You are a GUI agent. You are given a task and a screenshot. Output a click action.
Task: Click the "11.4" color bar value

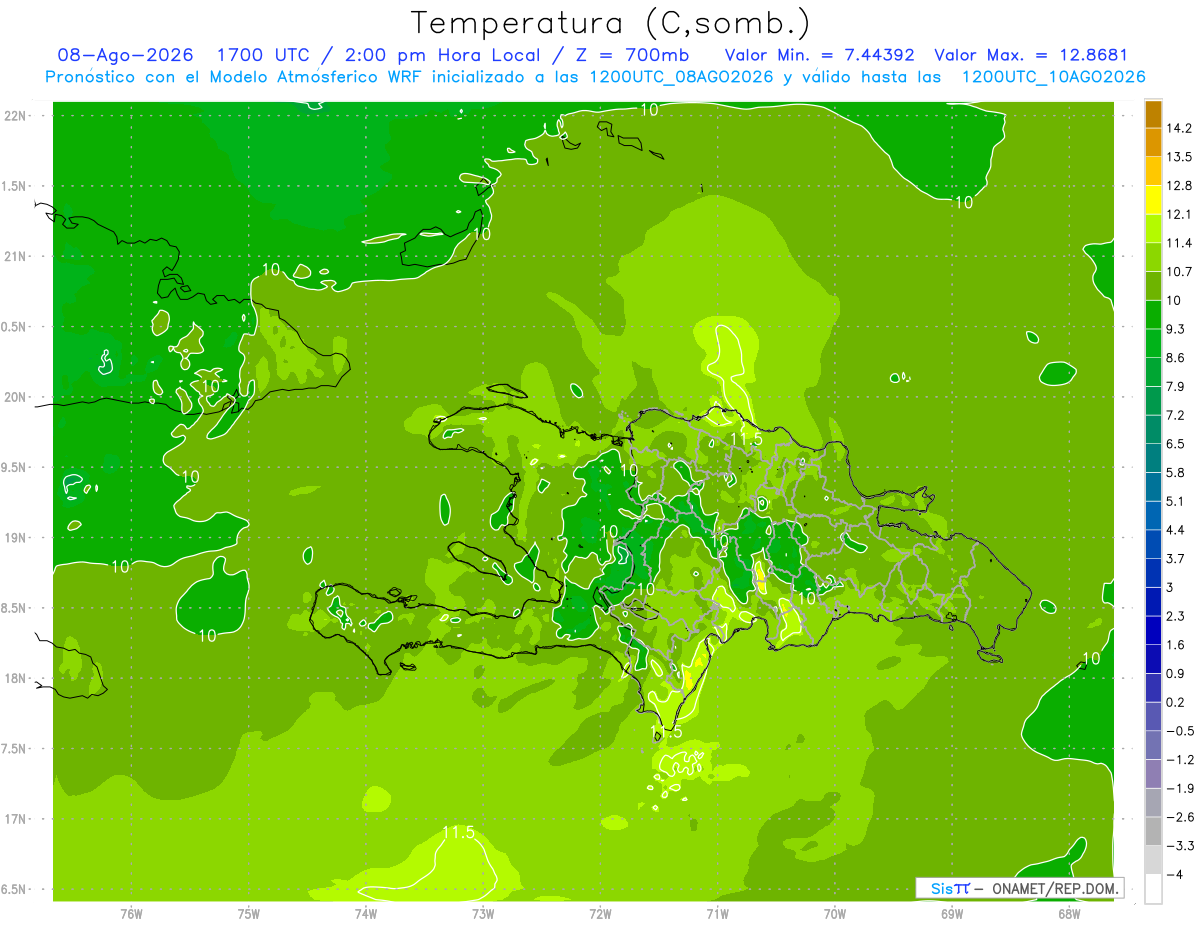tap(1179, 243)
